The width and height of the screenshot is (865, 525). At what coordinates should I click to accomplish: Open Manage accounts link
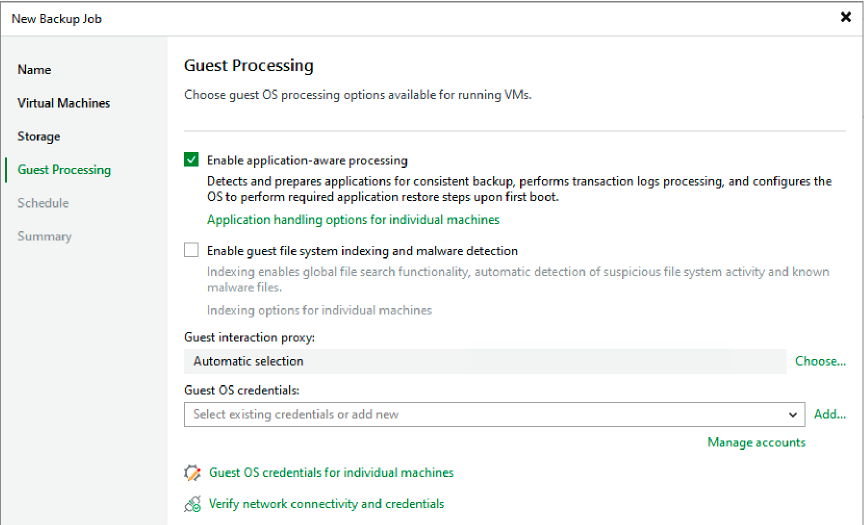click(756, 442)
